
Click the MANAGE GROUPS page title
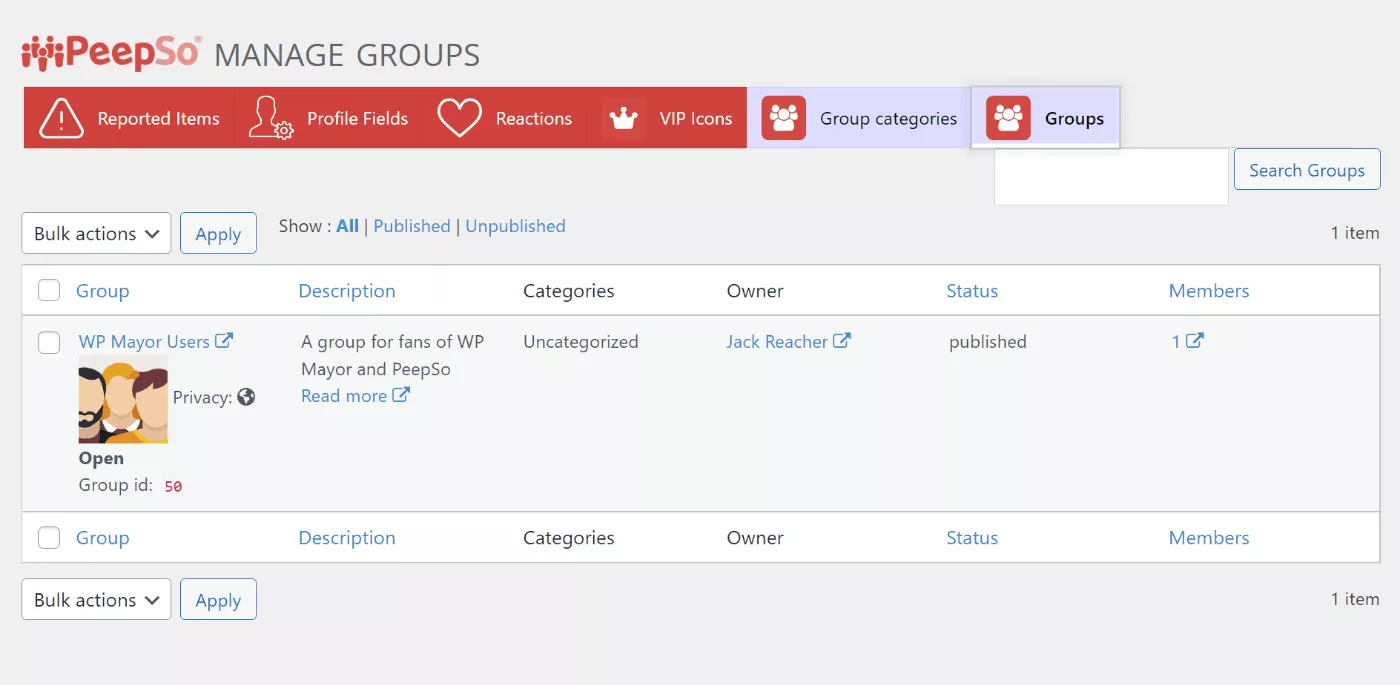point(347,55)
